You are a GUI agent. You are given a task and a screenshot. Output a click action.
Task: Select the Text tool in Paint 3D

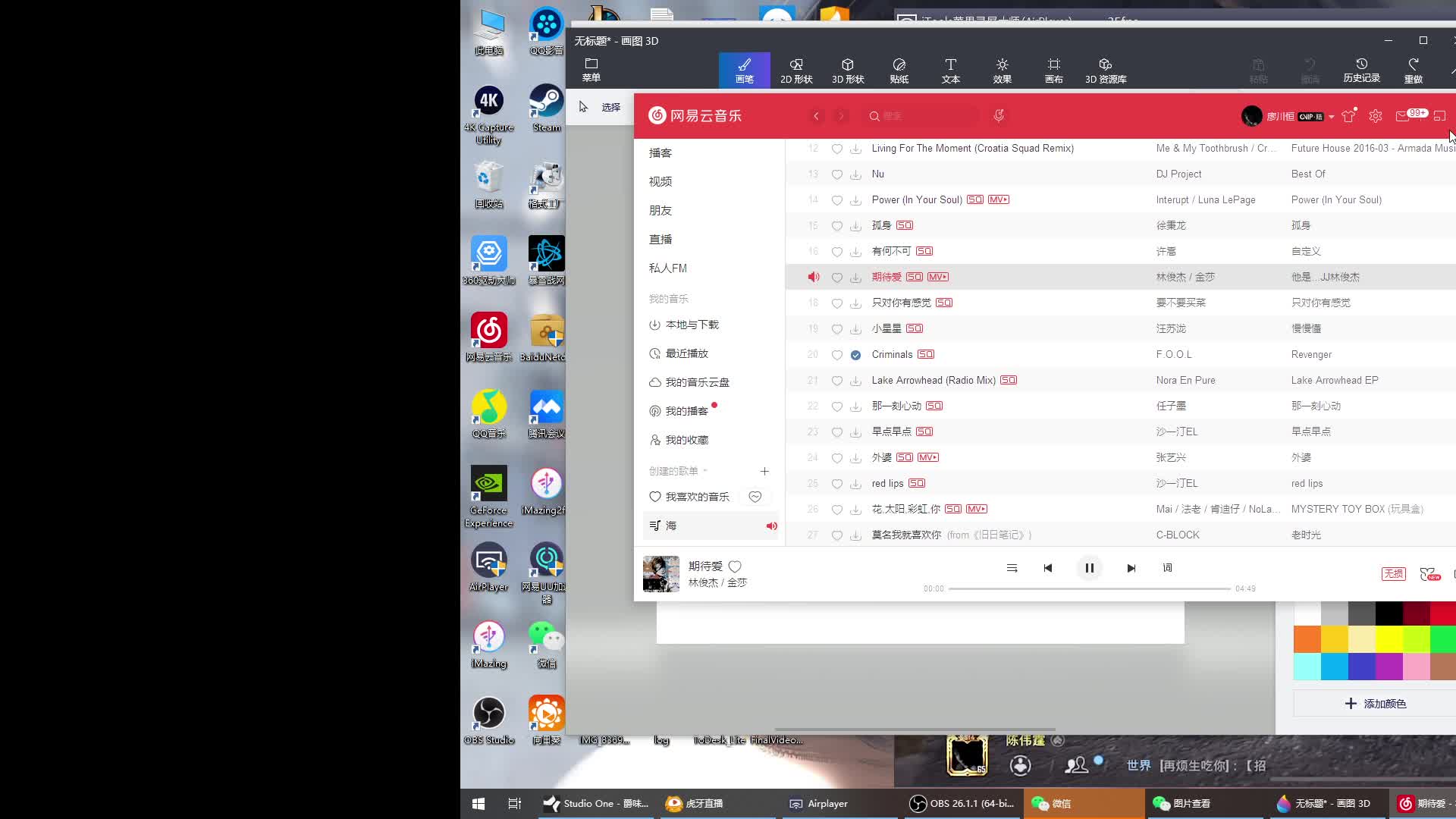tap(950, 71)
